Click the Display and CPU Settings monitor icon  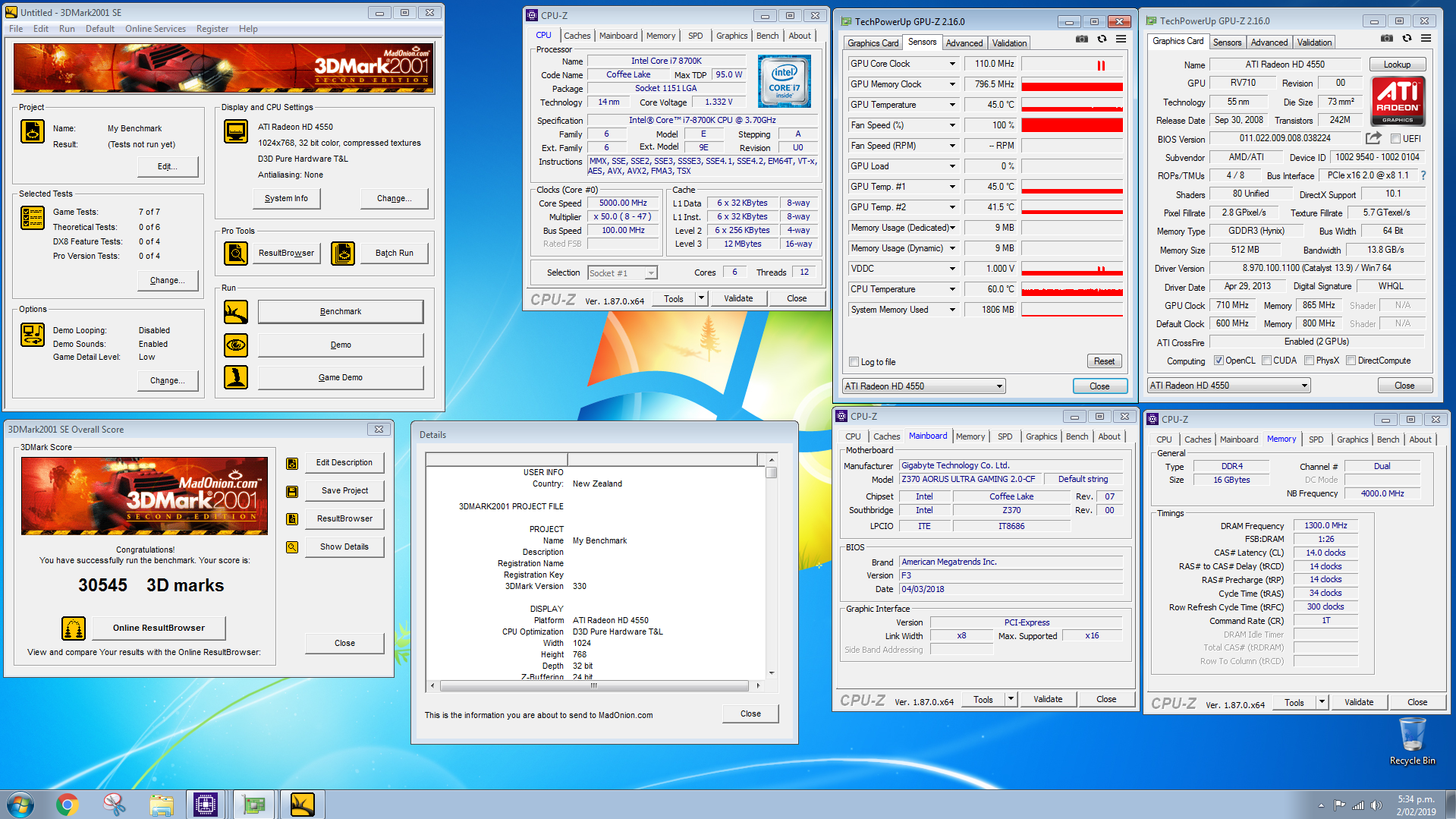pos(236,131)
